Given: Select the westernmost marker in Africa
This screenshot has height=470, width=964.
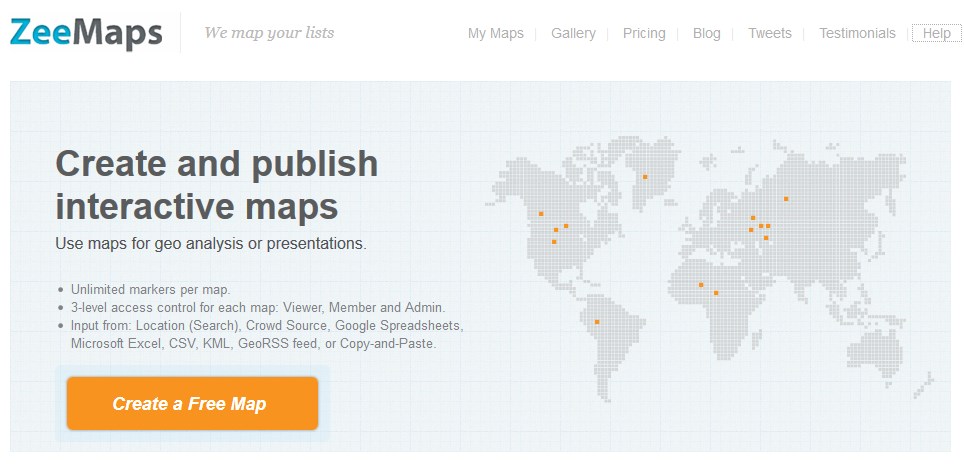Looking at the screenshot, I should click(x=701, y=285).
